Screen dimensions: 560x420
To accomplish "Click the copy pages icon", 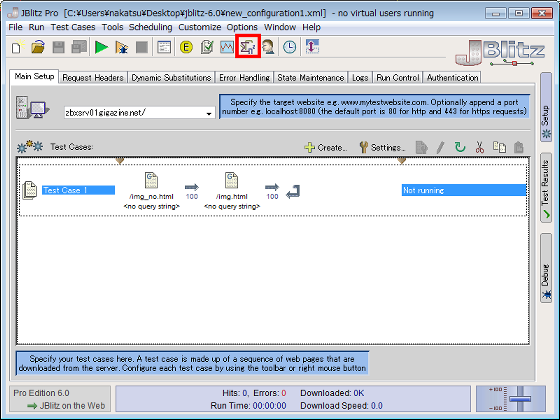I will [x=499, y=147].
